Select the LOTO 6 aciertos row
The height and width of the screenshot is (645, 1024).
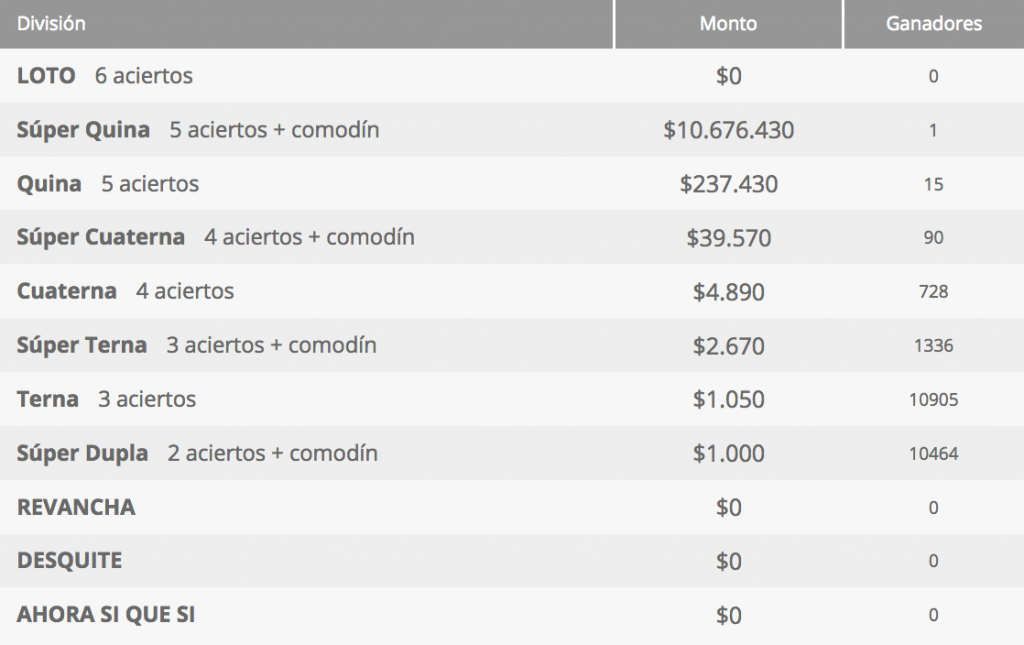(x=512, y=76)
